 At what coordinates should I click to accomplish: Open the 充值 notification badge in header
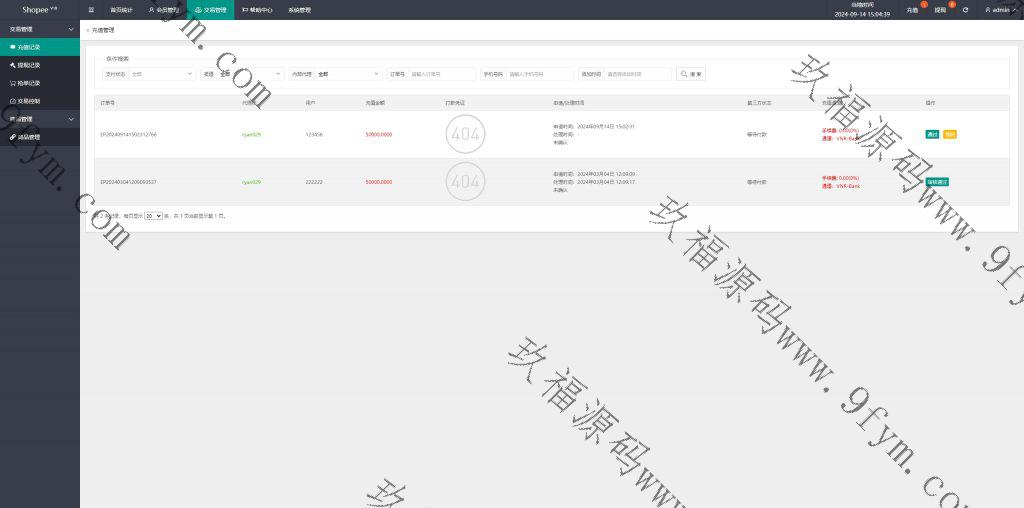911,10
